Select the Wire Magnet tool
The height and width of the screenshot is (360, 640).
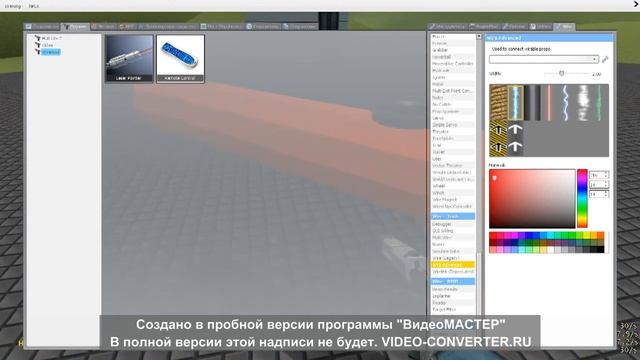click(x=452, y=200)
